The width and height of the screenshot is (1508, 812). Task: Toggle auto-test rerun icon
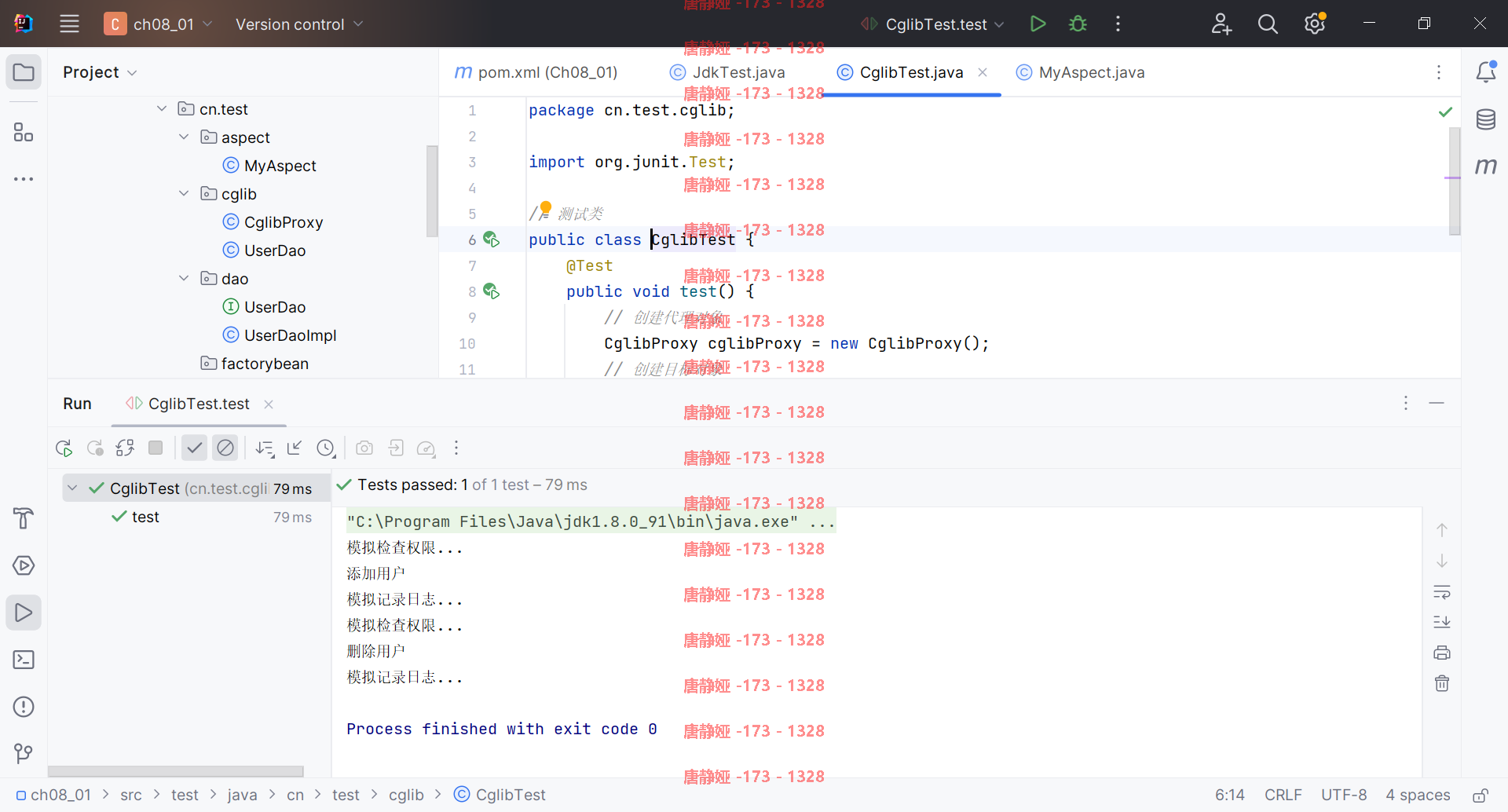pos(125,448)
